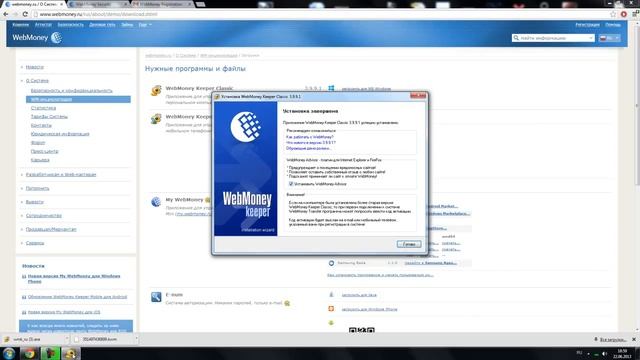Screen dimensions: 640x360
Task: Click show all downloads link
Action: [613, 340]
